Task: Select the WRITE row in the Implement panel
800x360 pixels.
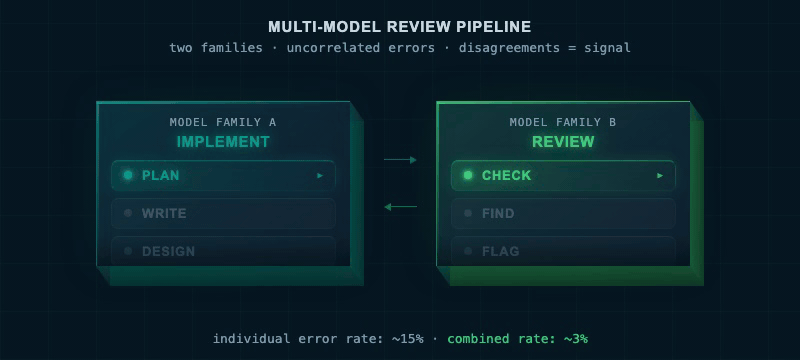Action: coord(223,213)
